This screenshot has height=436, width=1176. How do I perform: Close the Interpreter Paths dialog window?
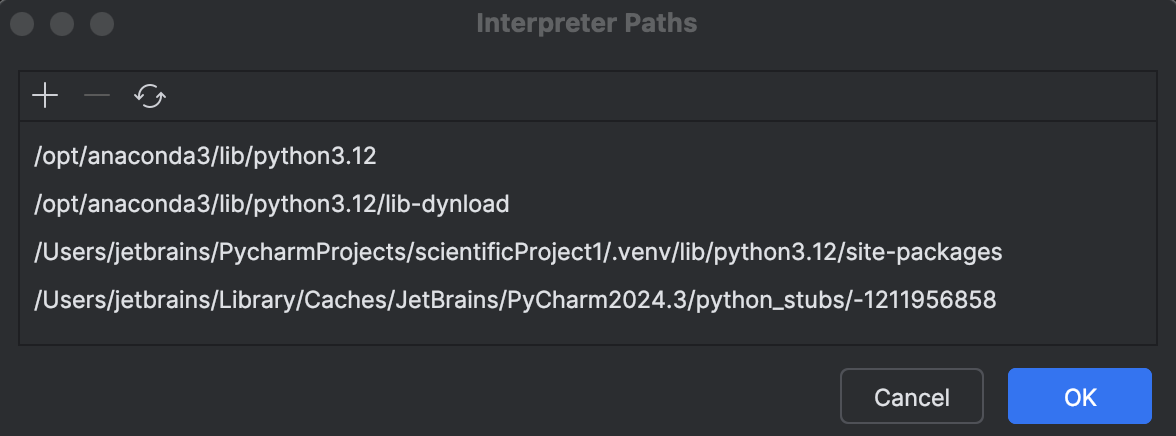coord(22,23)
